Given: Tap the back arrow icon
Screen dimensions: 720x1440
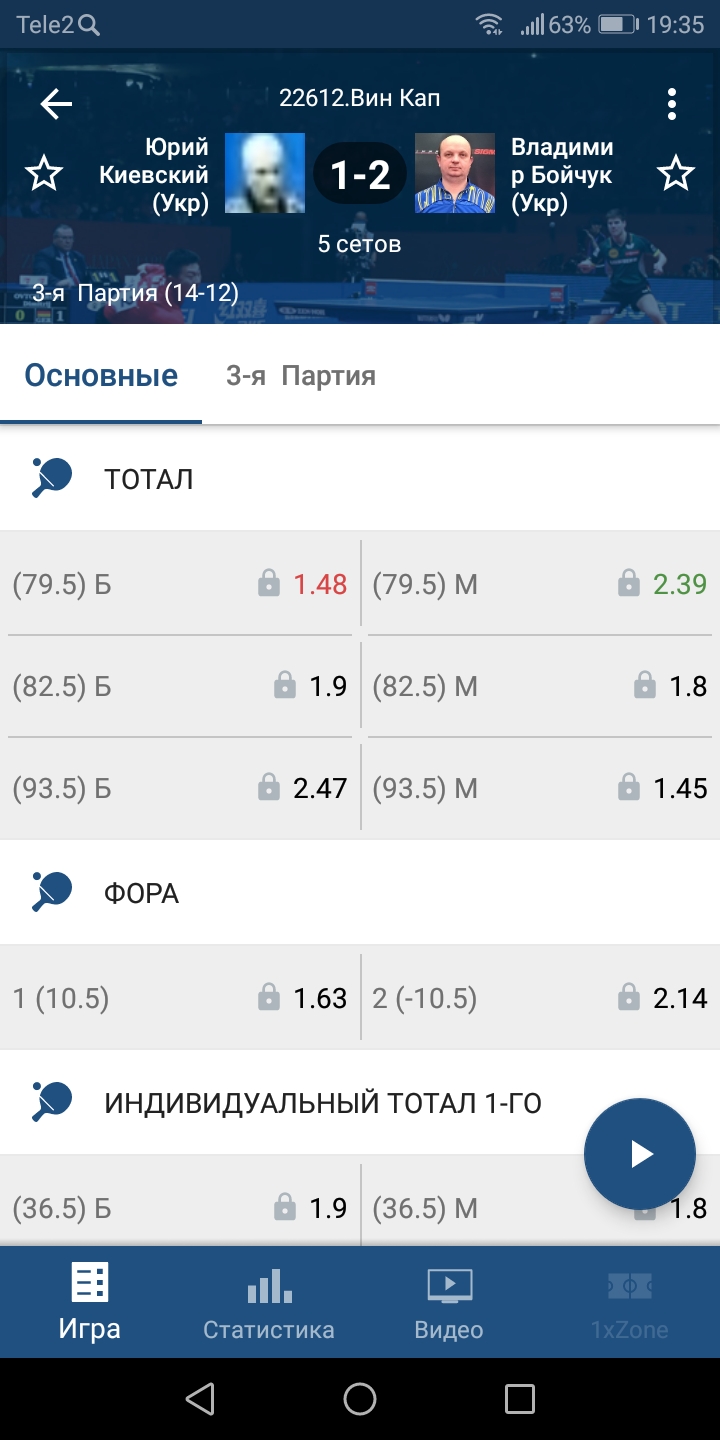Looking at the screenshot, I should [x=56, y=104].
